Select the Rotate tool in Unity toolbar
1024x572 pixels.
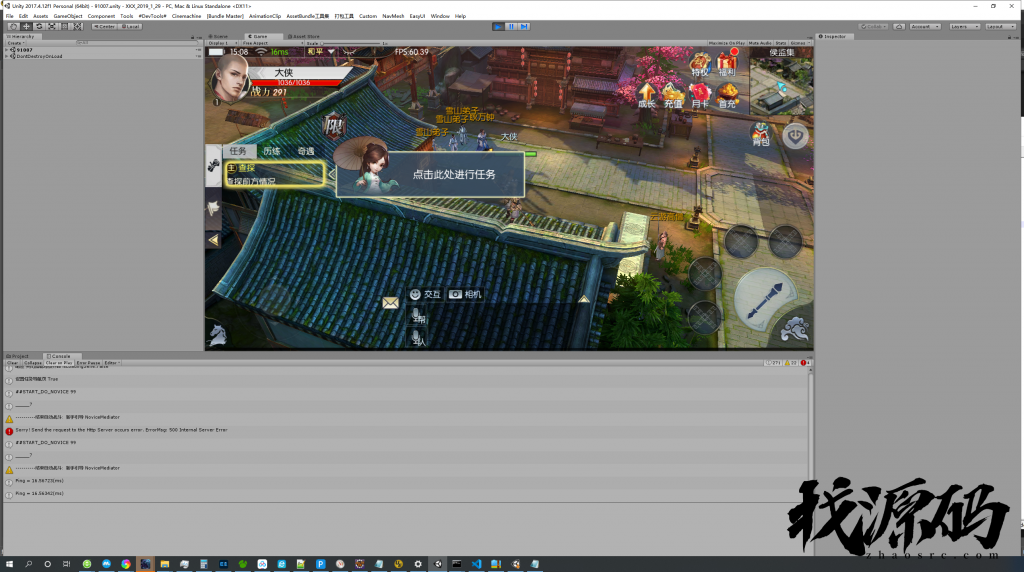[x=39, y=27]
